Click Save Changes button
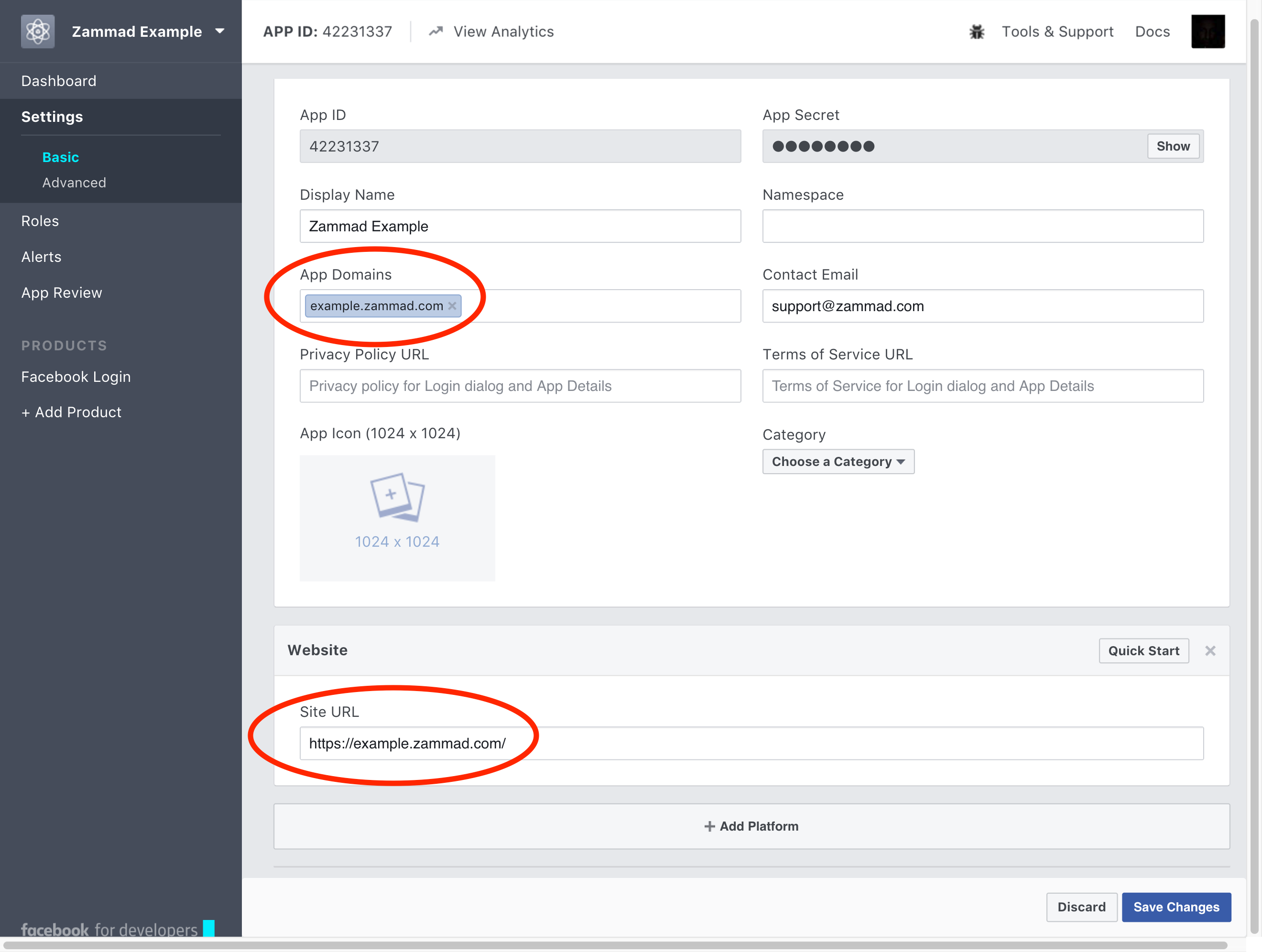 pyautogui.click(x=1176, y=908)
